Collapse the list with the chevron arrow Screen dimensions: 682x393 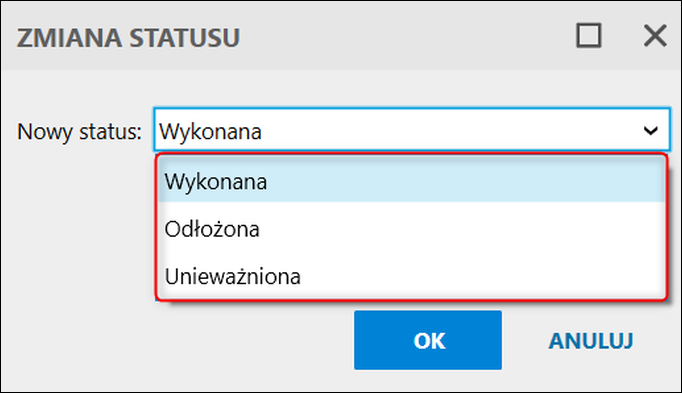pos(651,130)
